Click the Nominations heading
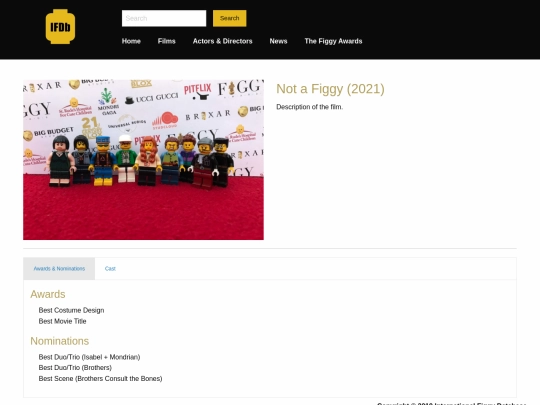The height and width of the screenshot is (405, 540). 60,341
